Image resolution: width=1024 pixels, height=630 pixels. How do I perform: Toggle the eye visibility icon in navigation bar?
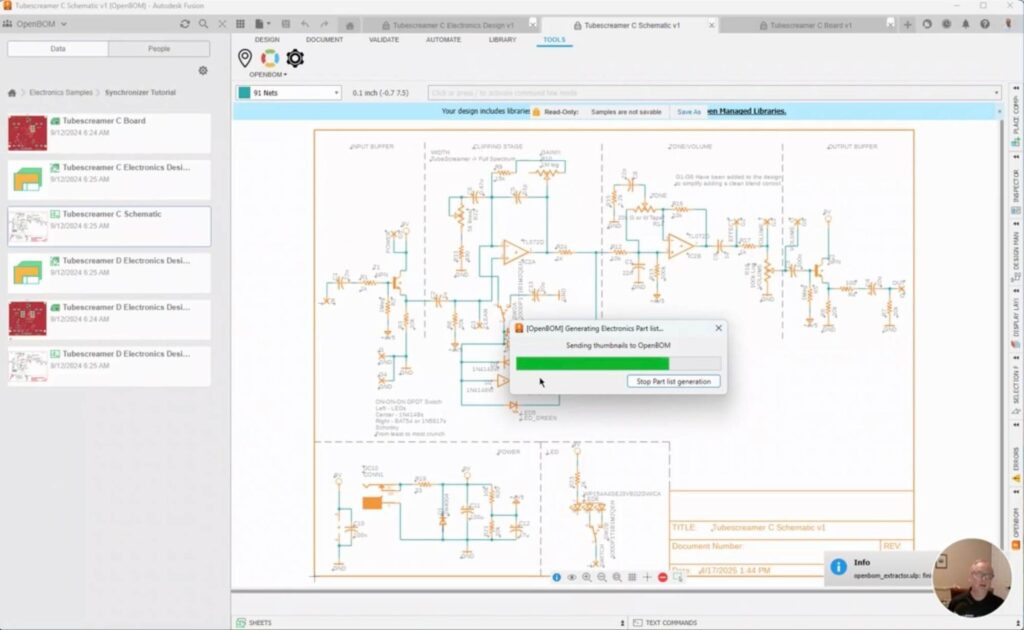point(571,577)
